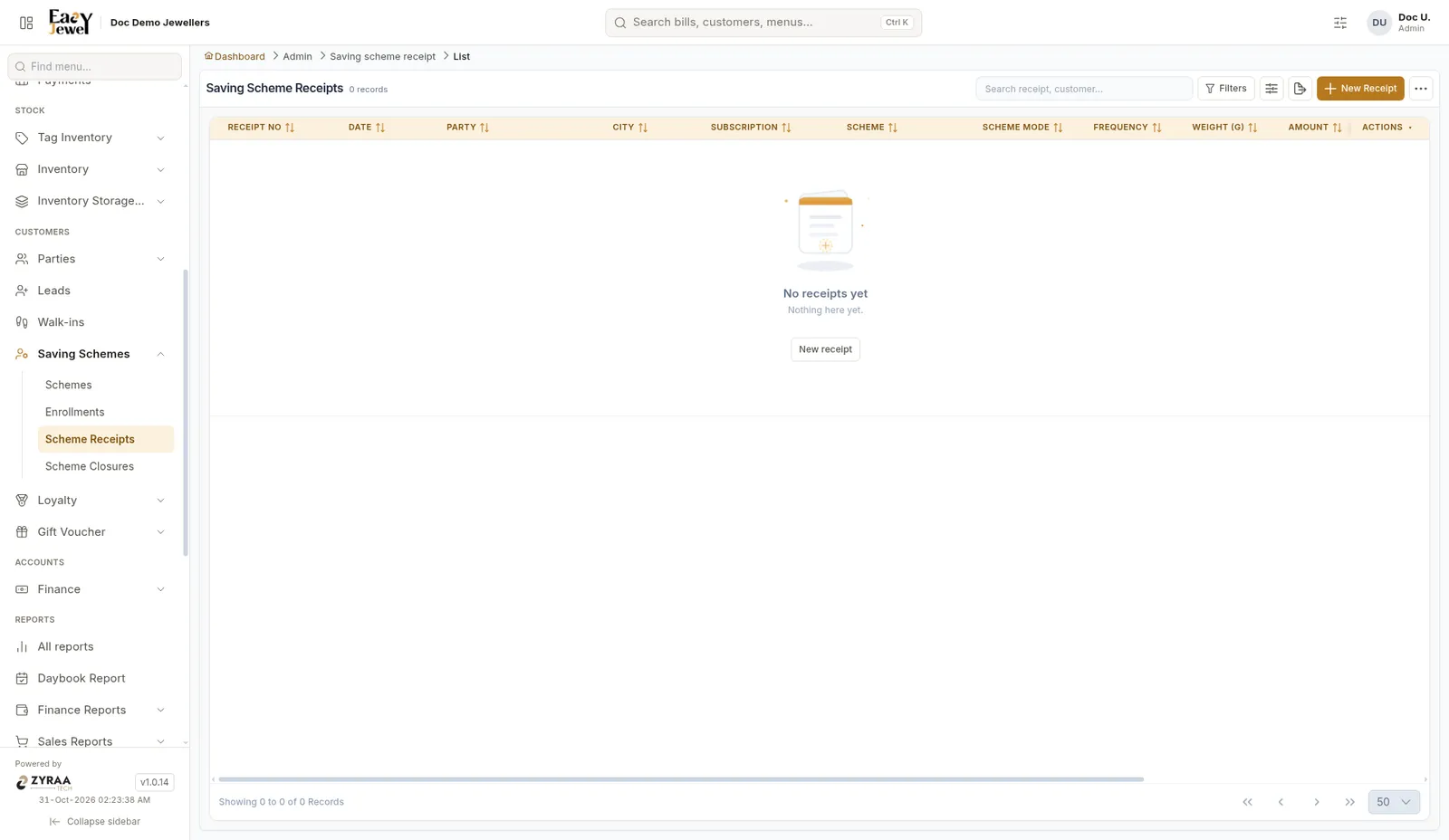The image size is (1449, 840).
Task: Go to the first page arrow
Action: pos(1247,802)
